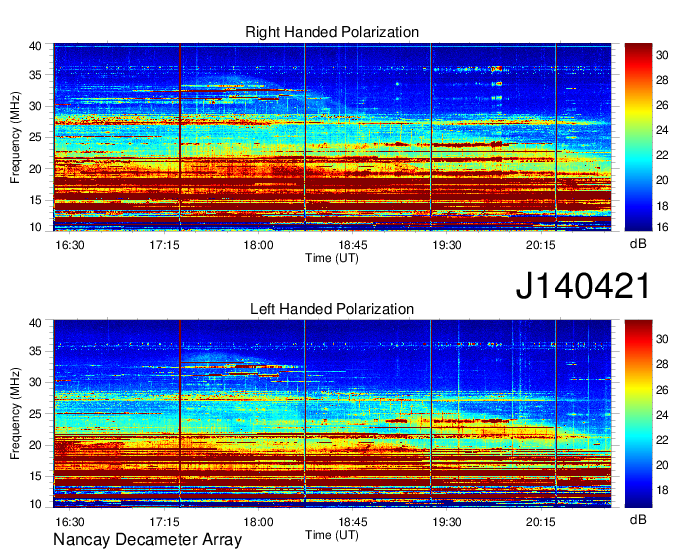Click the 10 MHz frequency tick on the Right Handed plot
This screenshot has width=680, height=552.
[35, 227]
